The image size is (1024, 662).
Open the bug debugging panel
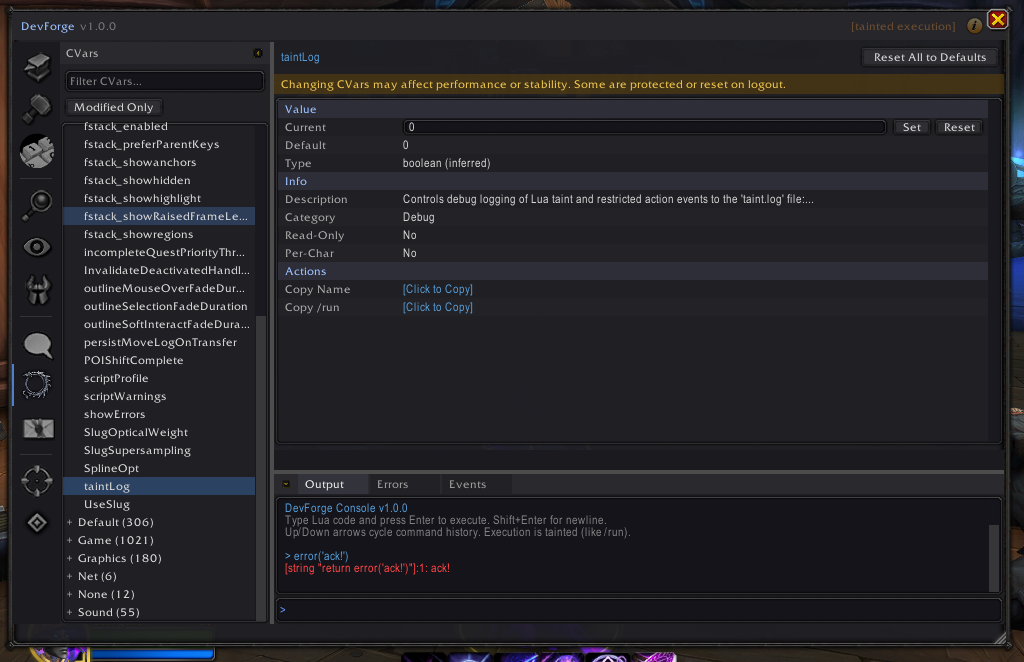point(36,290)
